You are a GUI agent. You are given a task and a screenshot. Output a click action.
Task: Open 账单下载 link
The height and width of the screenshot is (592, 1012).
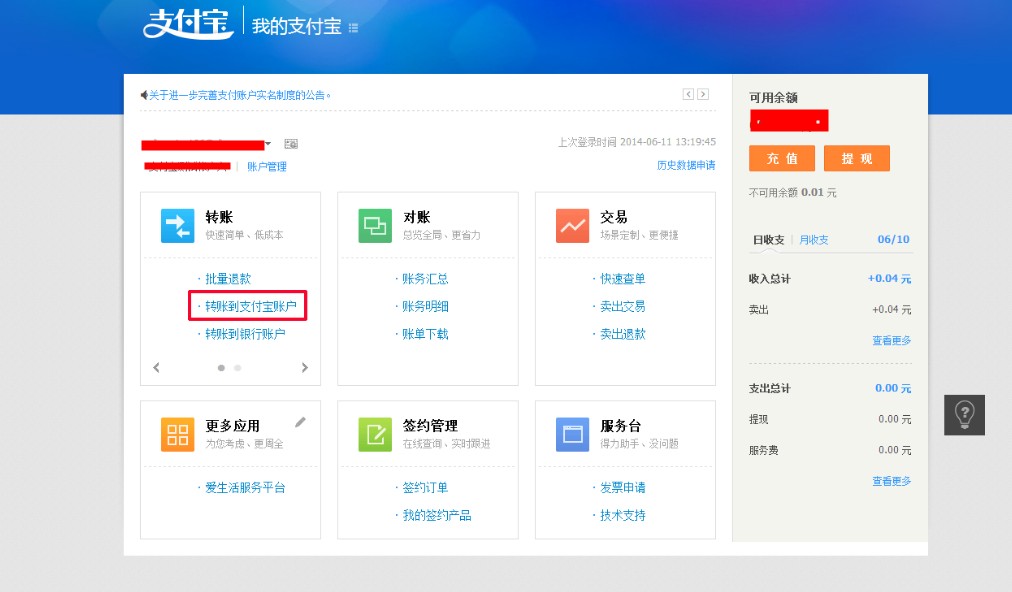coord(425,334)
